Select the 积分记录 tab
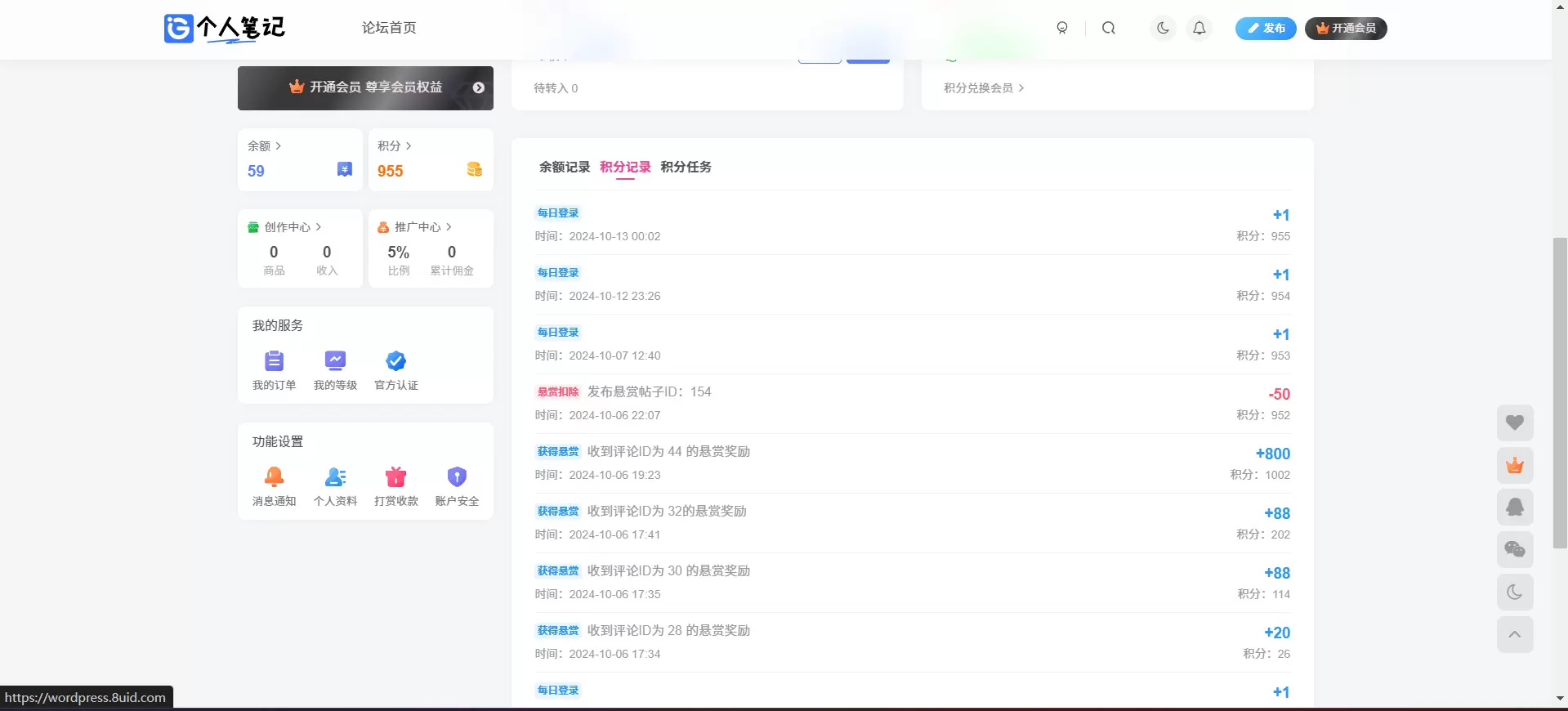 pos(625,167)
